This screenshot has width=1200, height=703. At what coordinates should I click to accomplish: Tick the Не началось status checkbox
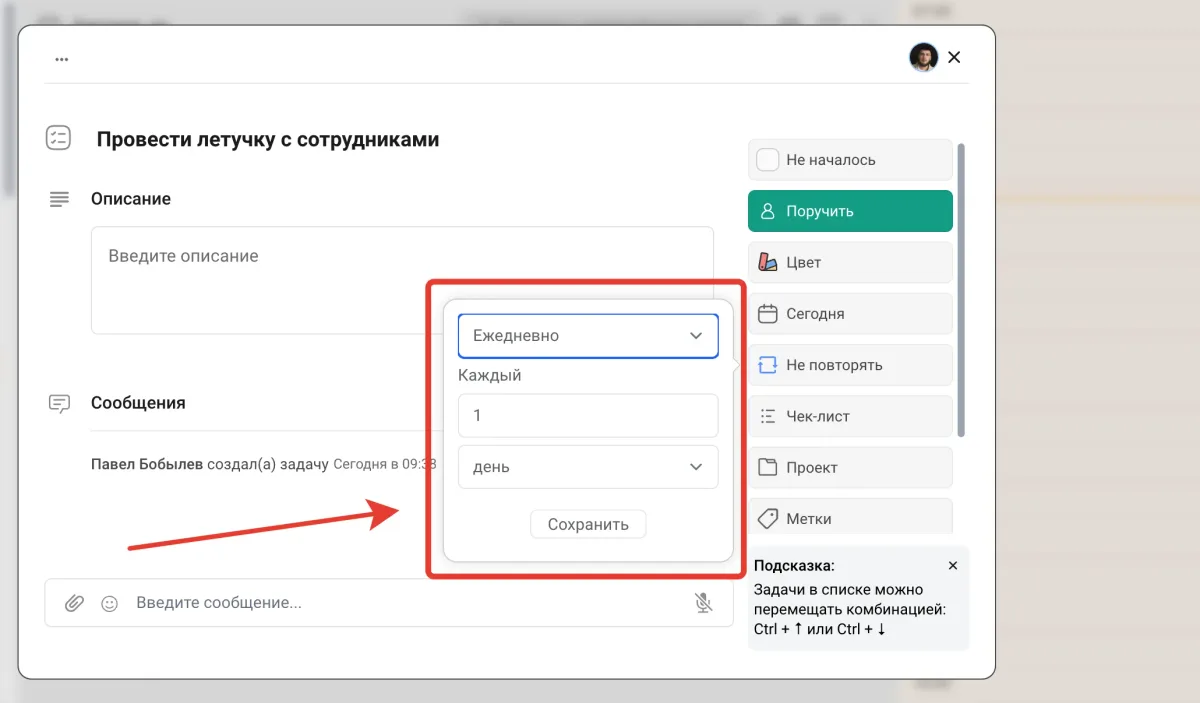[x=768, y=160]
